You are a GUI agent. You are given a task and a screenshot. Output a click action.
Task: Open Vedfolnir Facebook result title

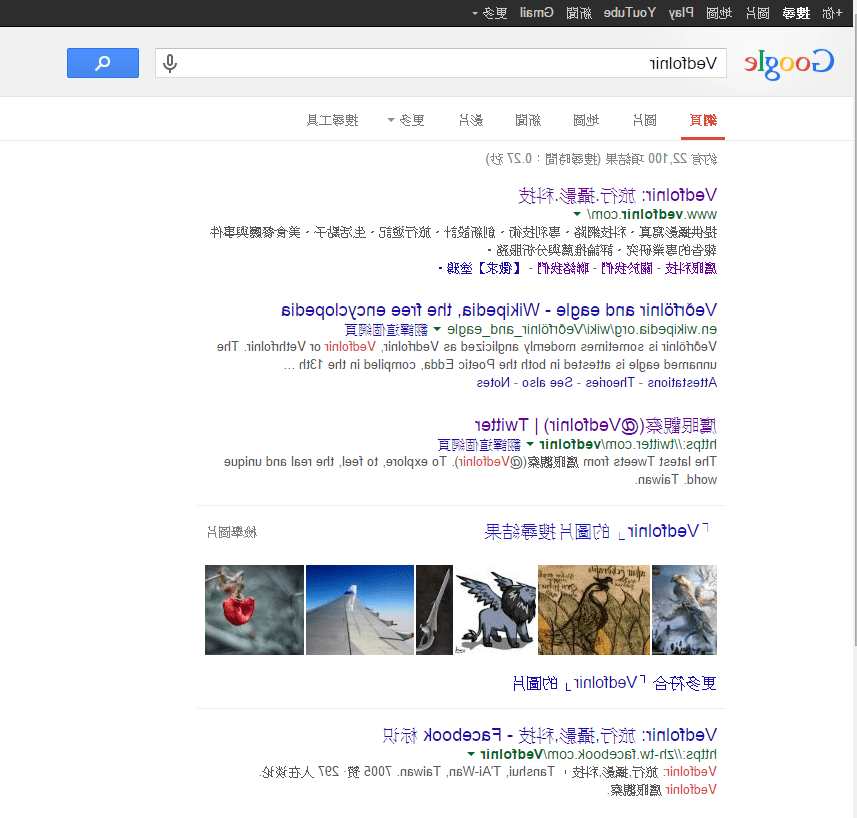[x=550, y=735]
